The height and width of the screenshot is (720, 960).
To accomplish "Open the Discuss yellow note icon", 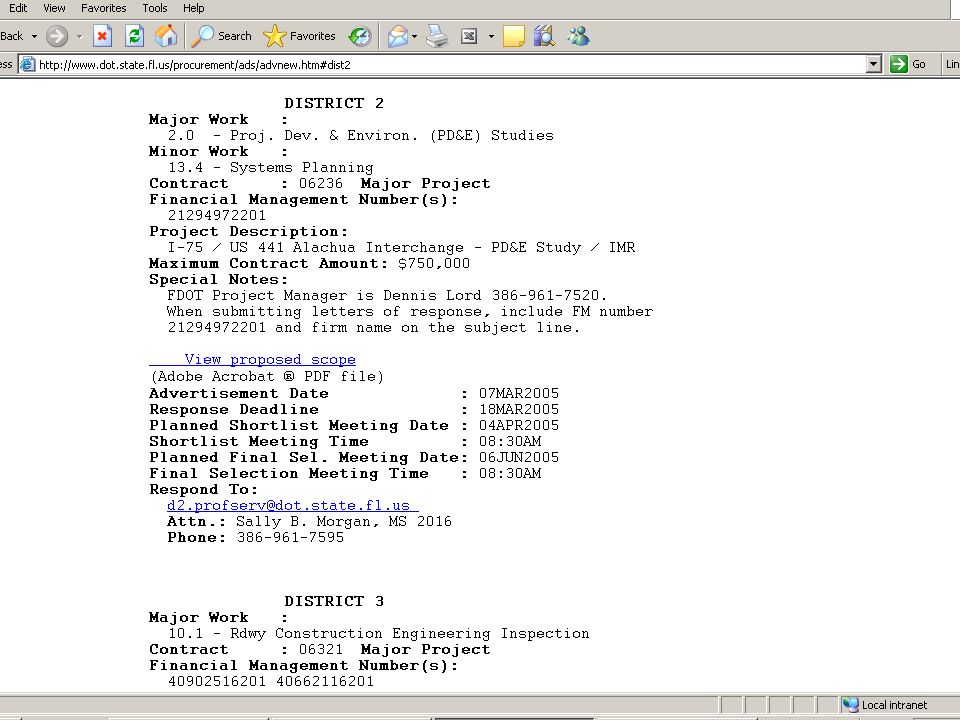I will pyautogui.click(x=514, y=36).
